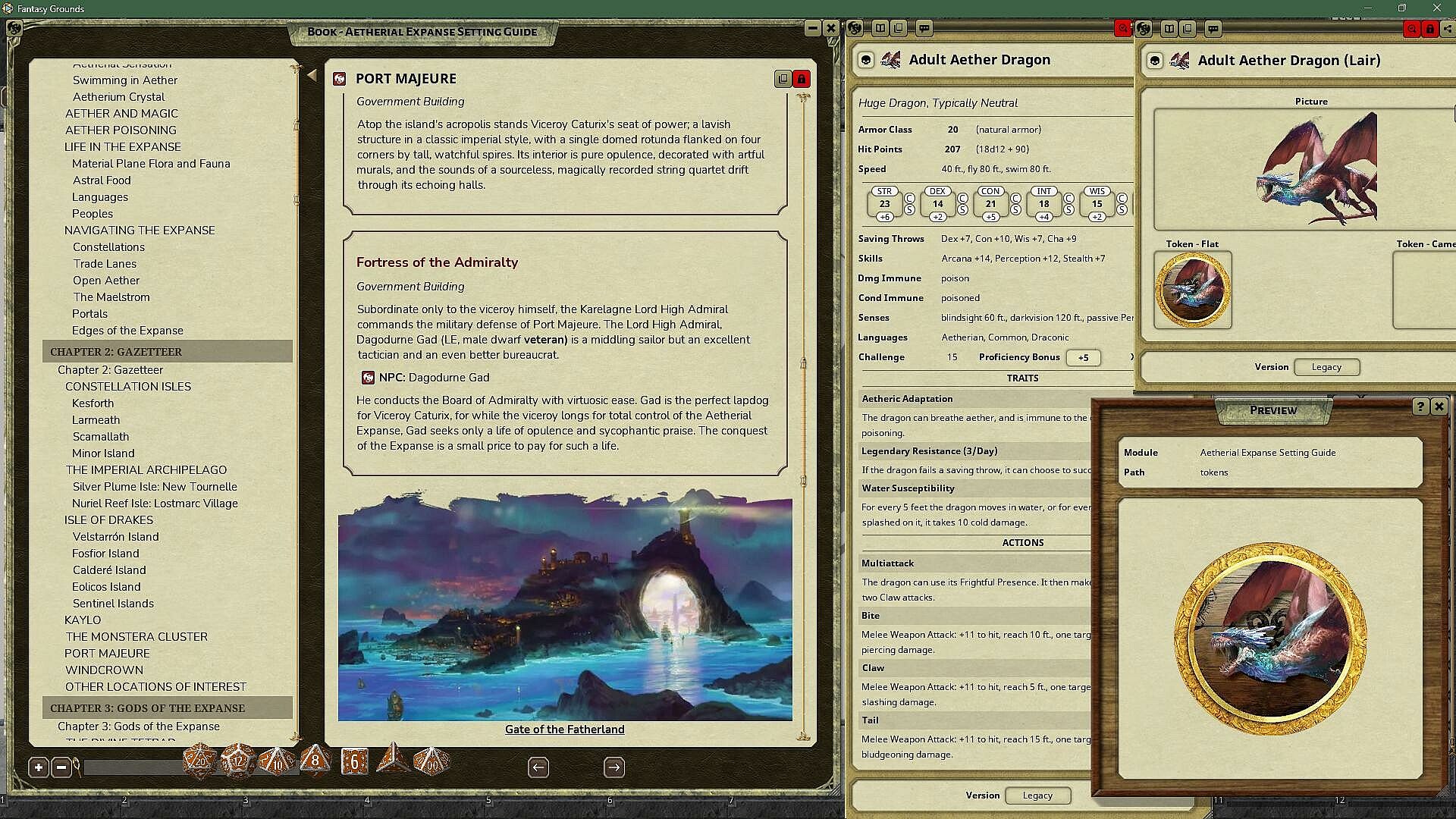This screenshot has height=819, width=1456.
Task: Toggle lock icon on Dragon Lair window
Action: coord(1429,29)
